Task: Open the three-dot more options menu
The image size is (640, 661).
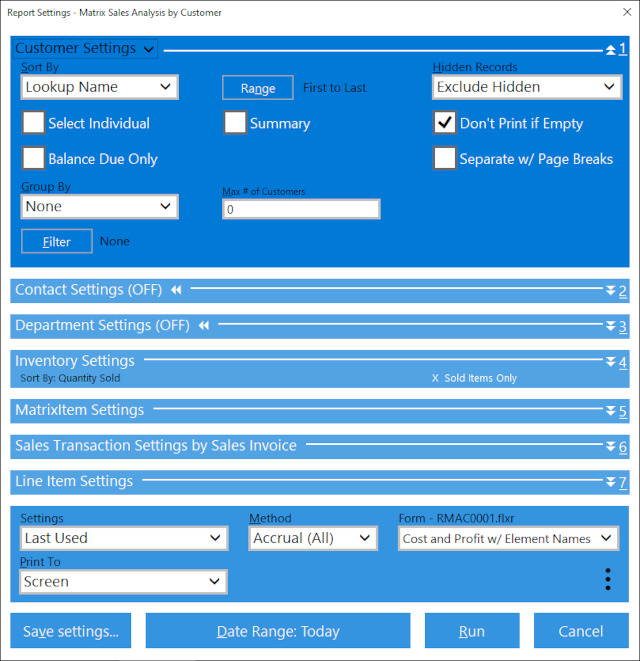Action: pos(606,580)
